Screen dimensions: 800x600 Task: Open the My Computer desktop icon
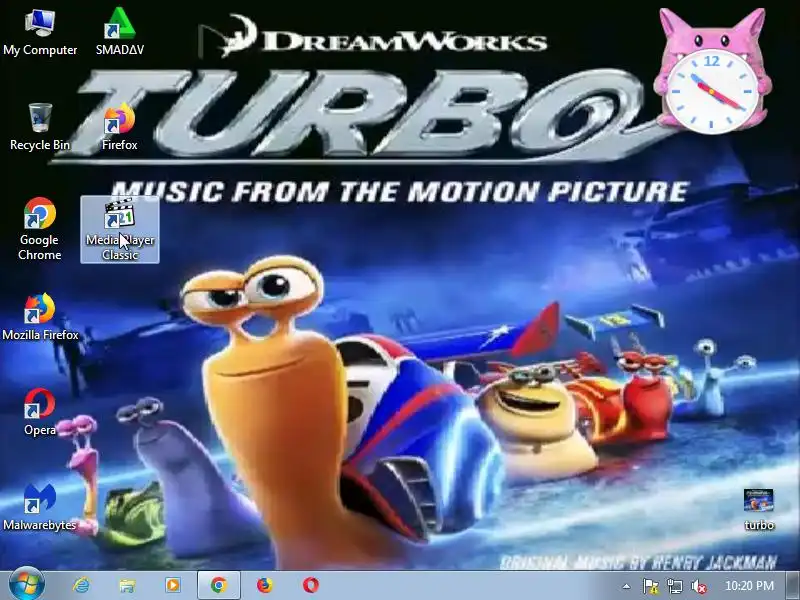tap(40, 32)
